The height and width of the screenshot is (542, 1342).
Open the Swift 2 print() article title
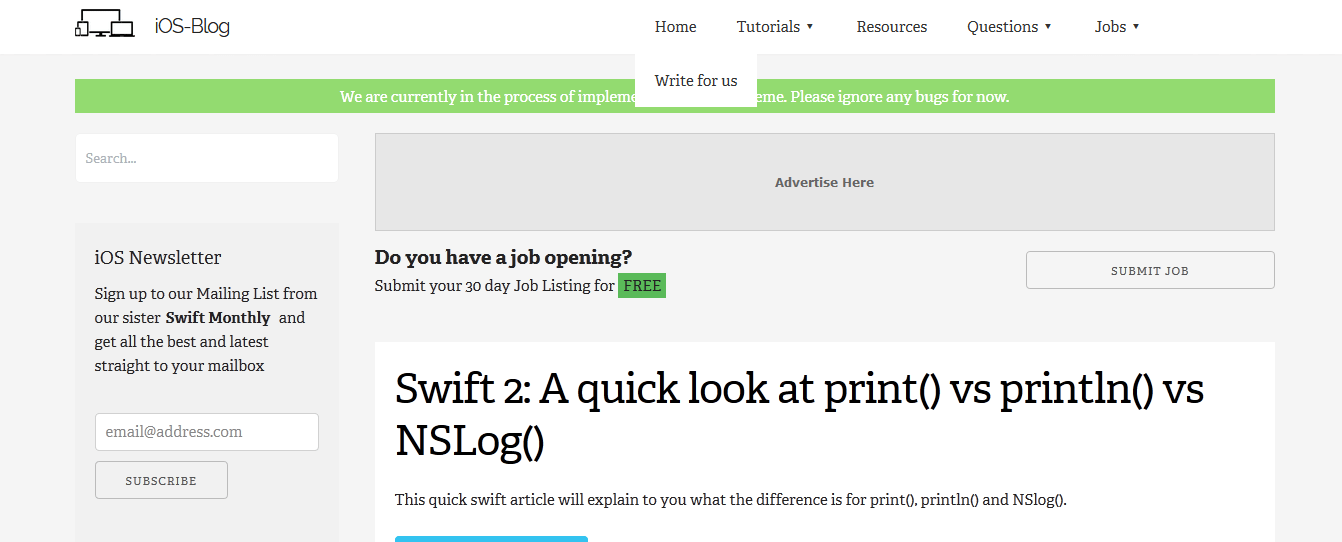click(799, 414)
